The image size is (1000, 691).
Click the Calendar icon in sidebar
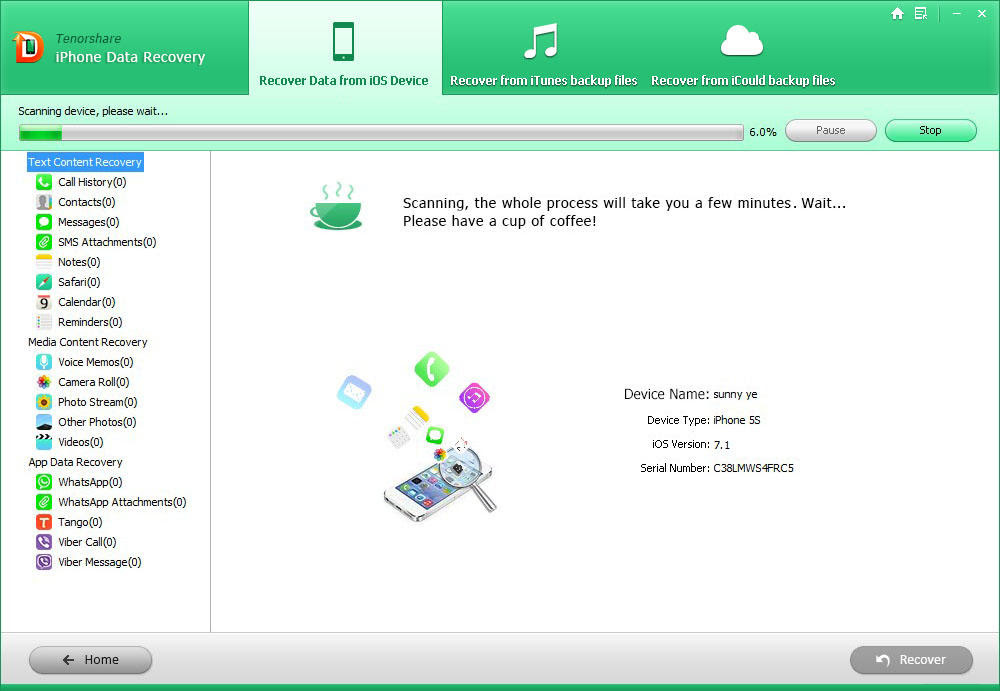(x=43, y=302)
